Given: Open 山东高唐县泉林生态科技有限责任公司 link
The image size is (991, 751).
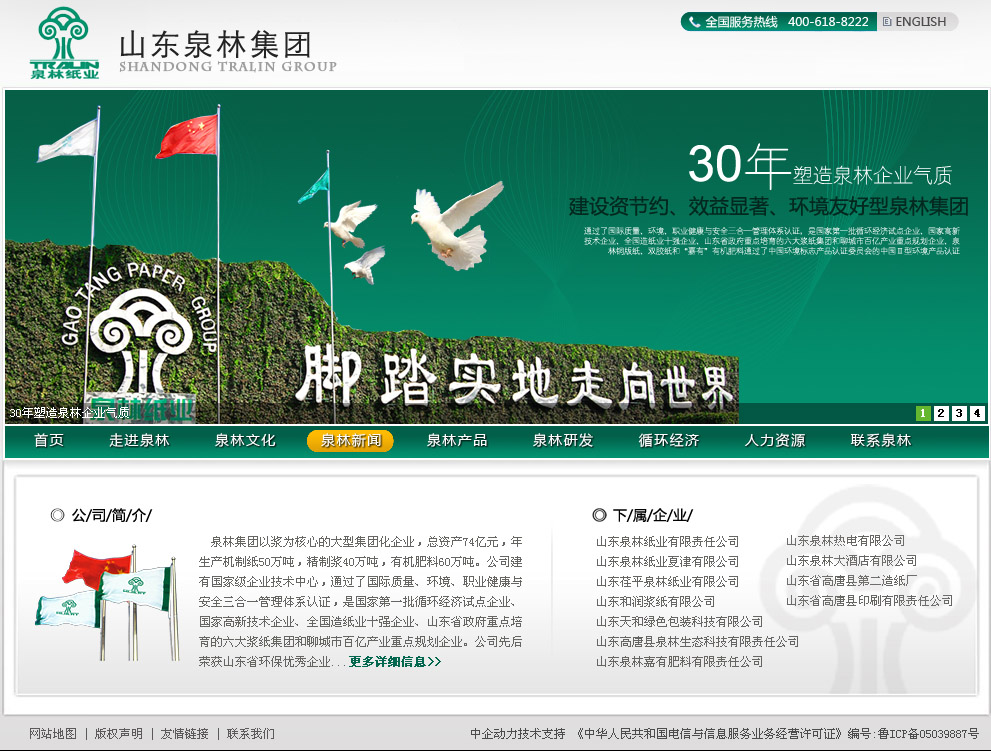Looking at the screenshot, I should pyautogui.click(x=697, y=642).
